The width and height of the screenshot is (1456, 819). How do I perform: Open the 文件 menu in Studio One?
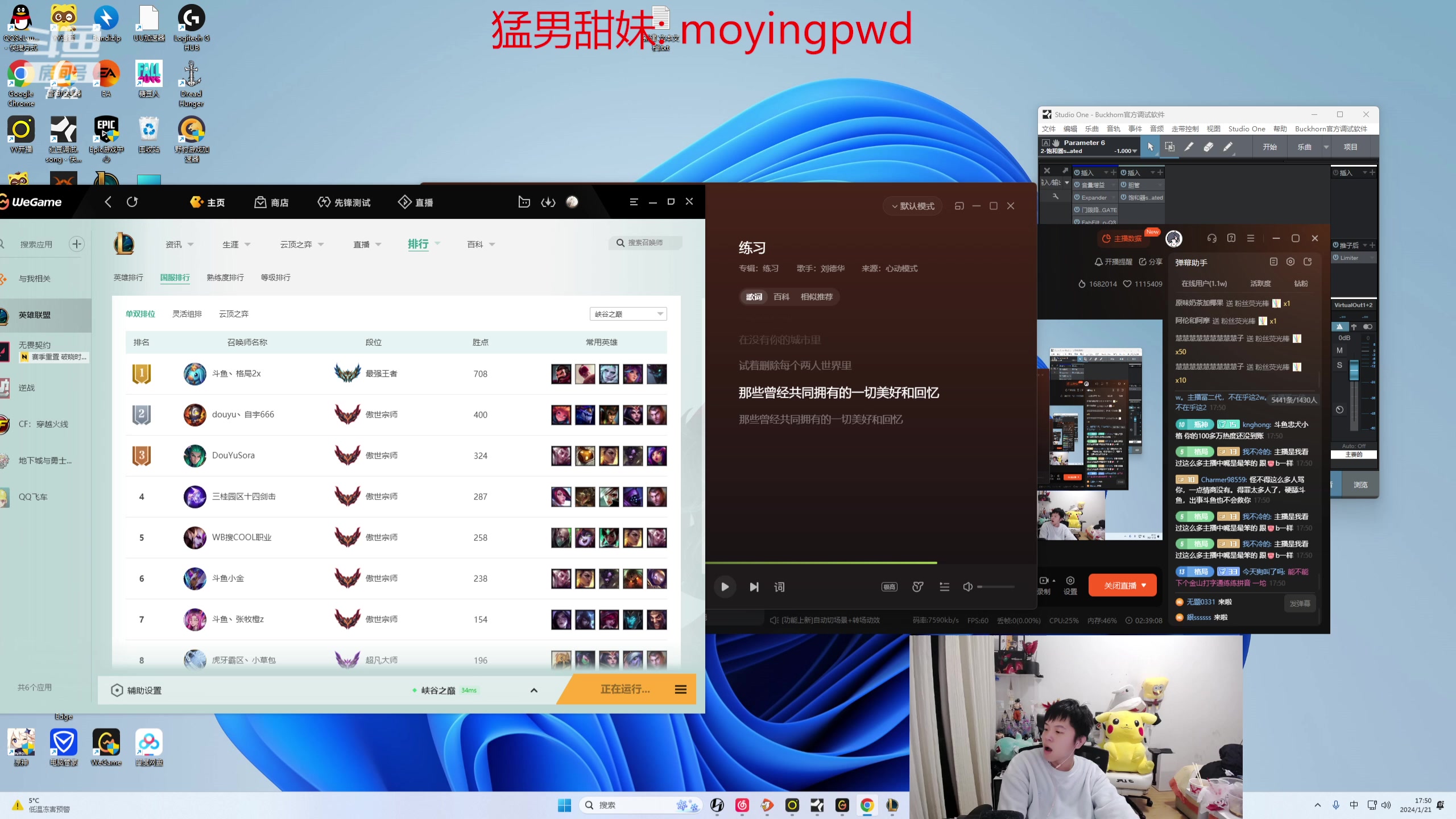[x=1049, y=129]
